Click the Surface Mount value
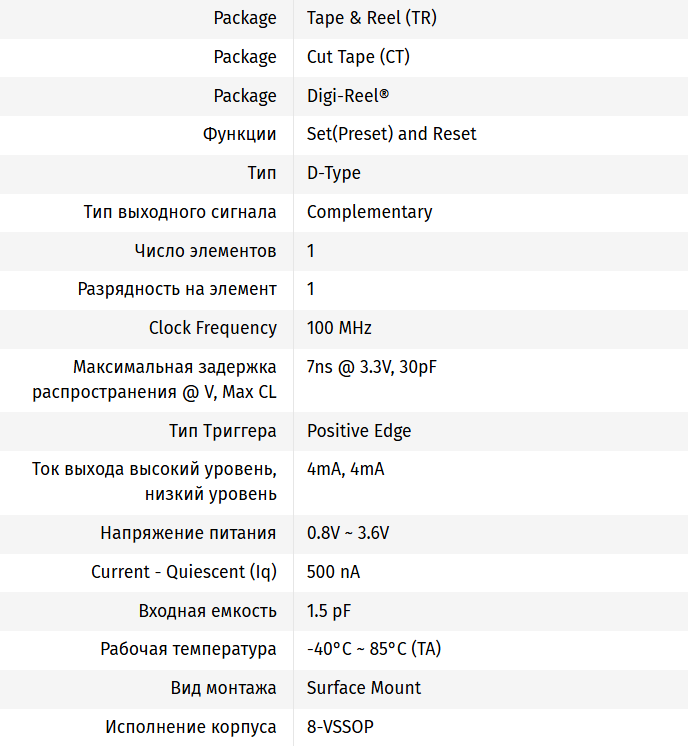Viewport: 688px width, 746px height. click(363, 688)
